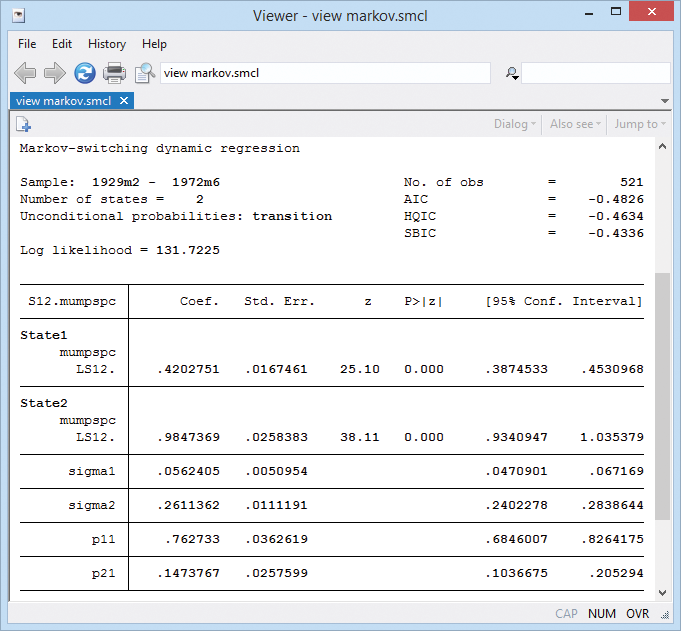
Task: Click the Viewer window system icon
Action: click(19, 16)
